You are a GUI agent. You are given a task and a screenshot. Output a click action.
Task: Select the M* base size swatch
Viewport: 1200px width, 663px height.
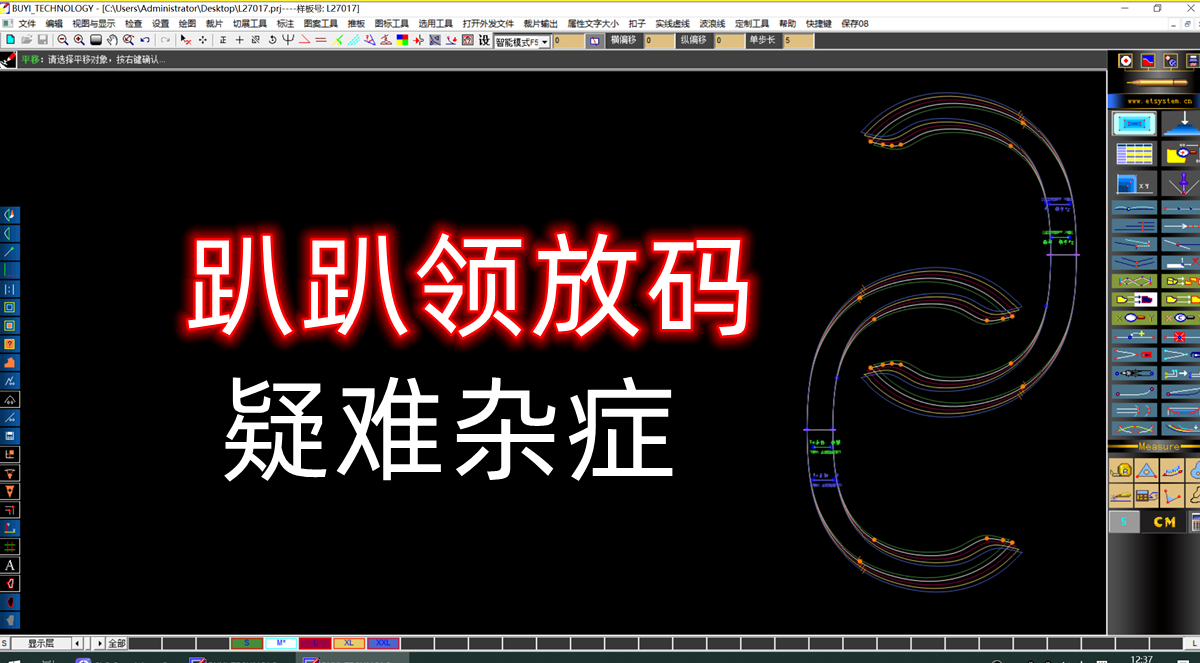pos(281,643)
